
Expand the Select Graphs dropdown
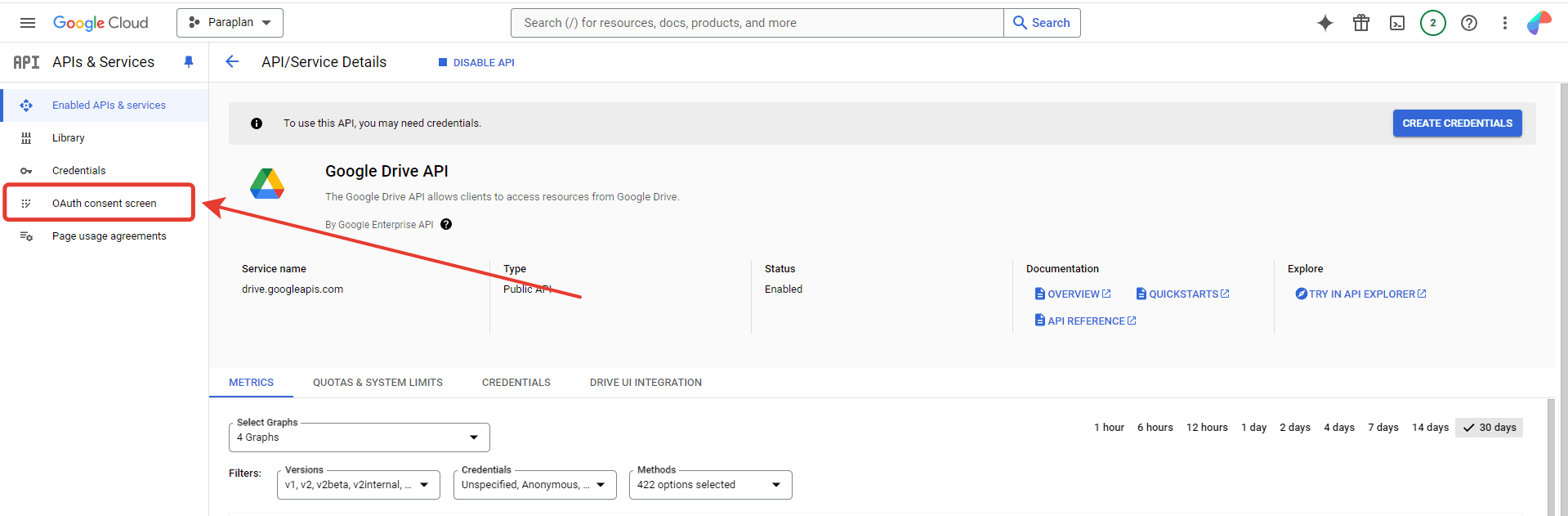359,437
